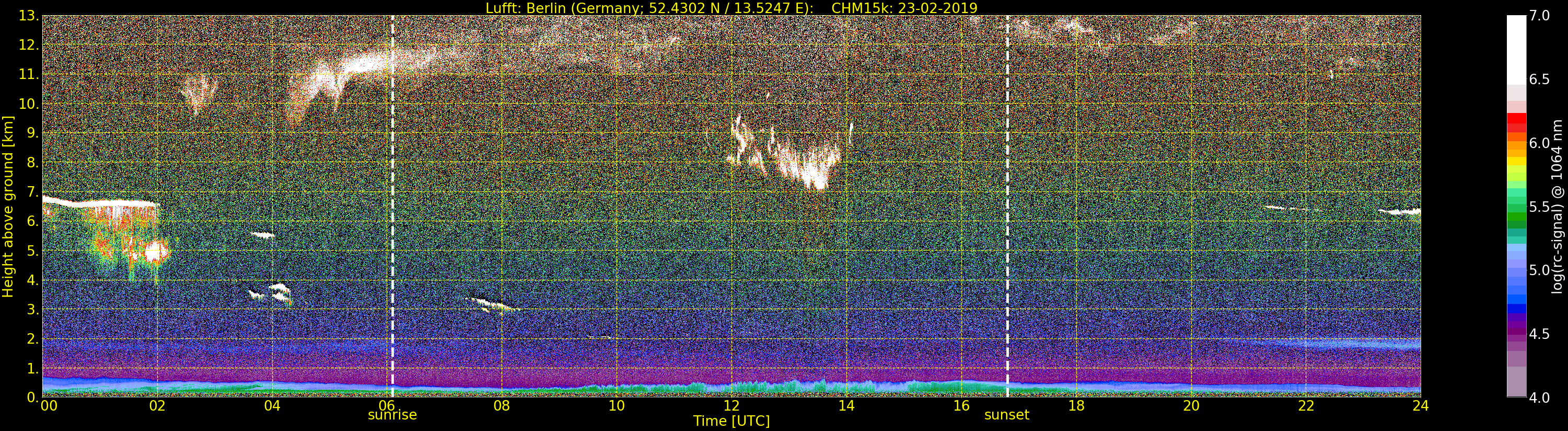Click the 9 km tick on the height axis
This screenshot has height=431, width=1568.
[32, 133]
